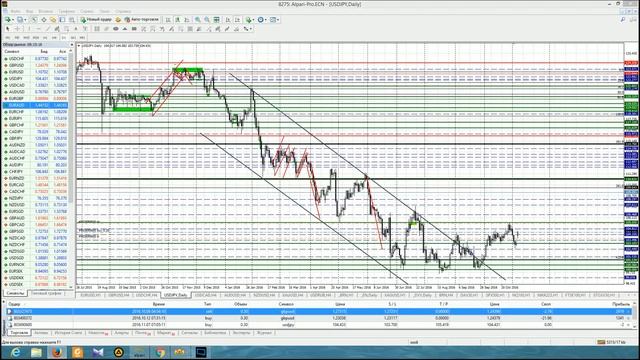
Task: Select the GBPJPY row in Market Watch
Action: (36, 138)
